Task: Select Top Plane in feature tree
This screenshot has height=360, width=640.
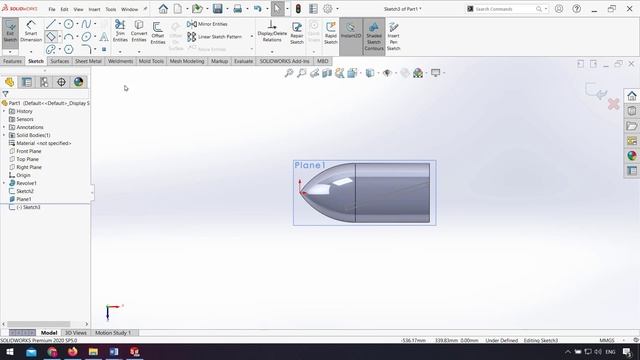Action: click(27, 159)
